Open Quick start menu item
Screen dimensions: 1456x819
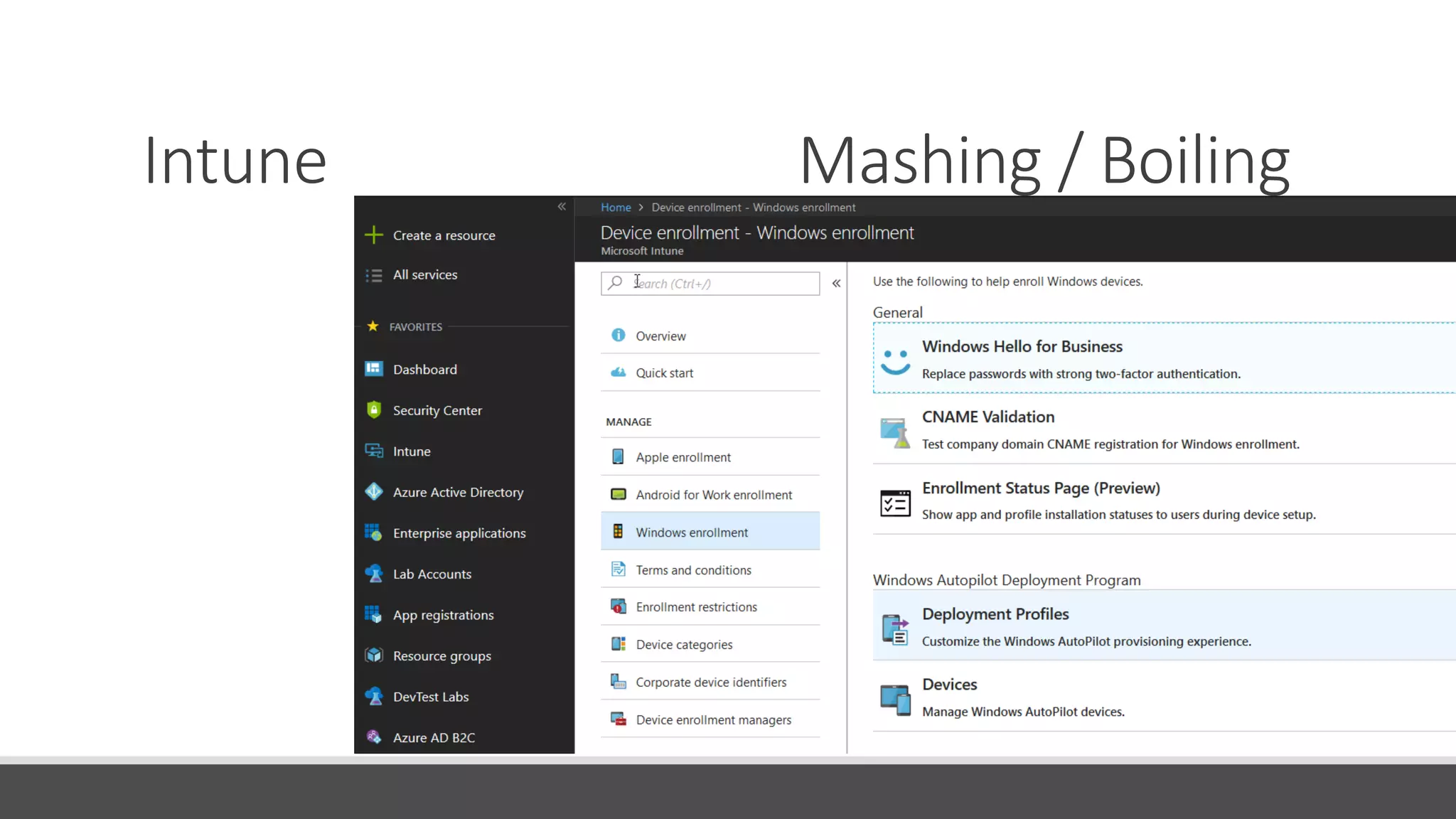point(710,373)
